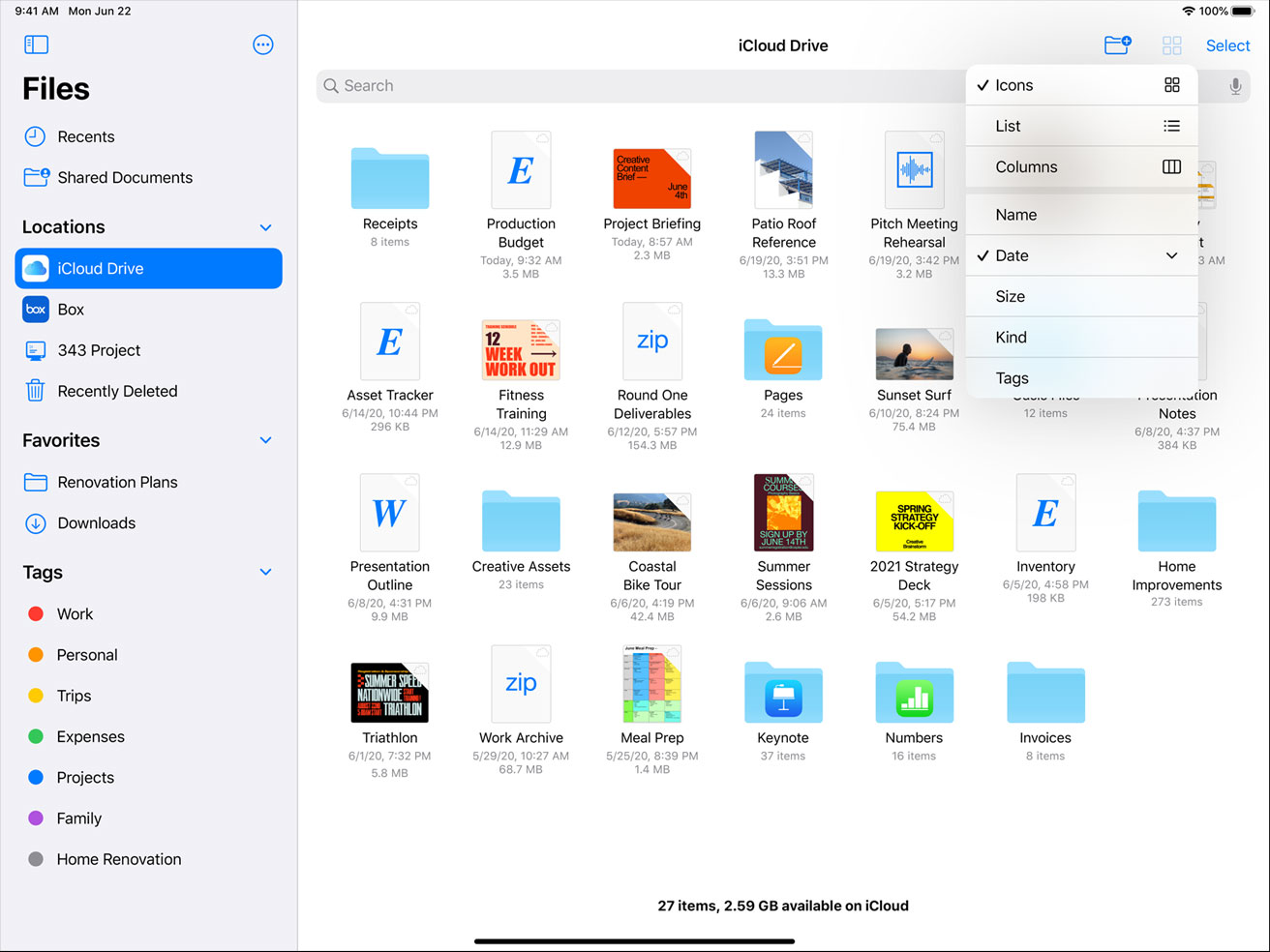Toggle the Date sort order chevron

[x=1172, y=255]
